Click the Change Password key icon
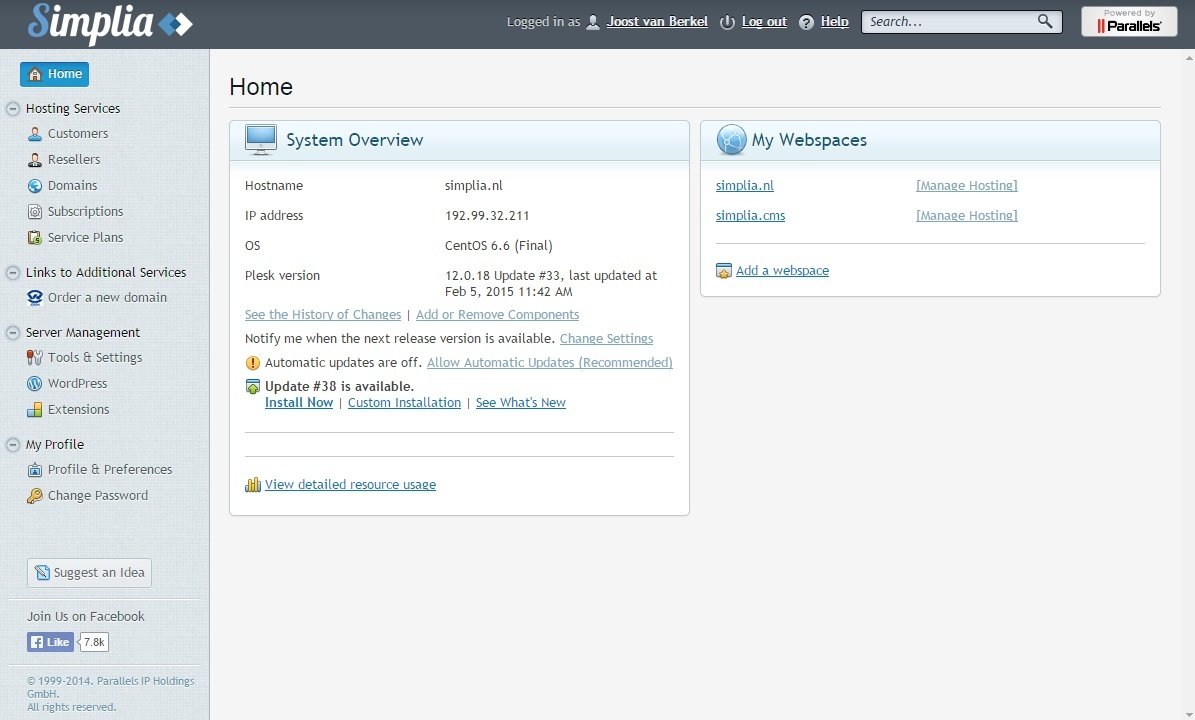1195x720 pixels. [x=34, y=496]
